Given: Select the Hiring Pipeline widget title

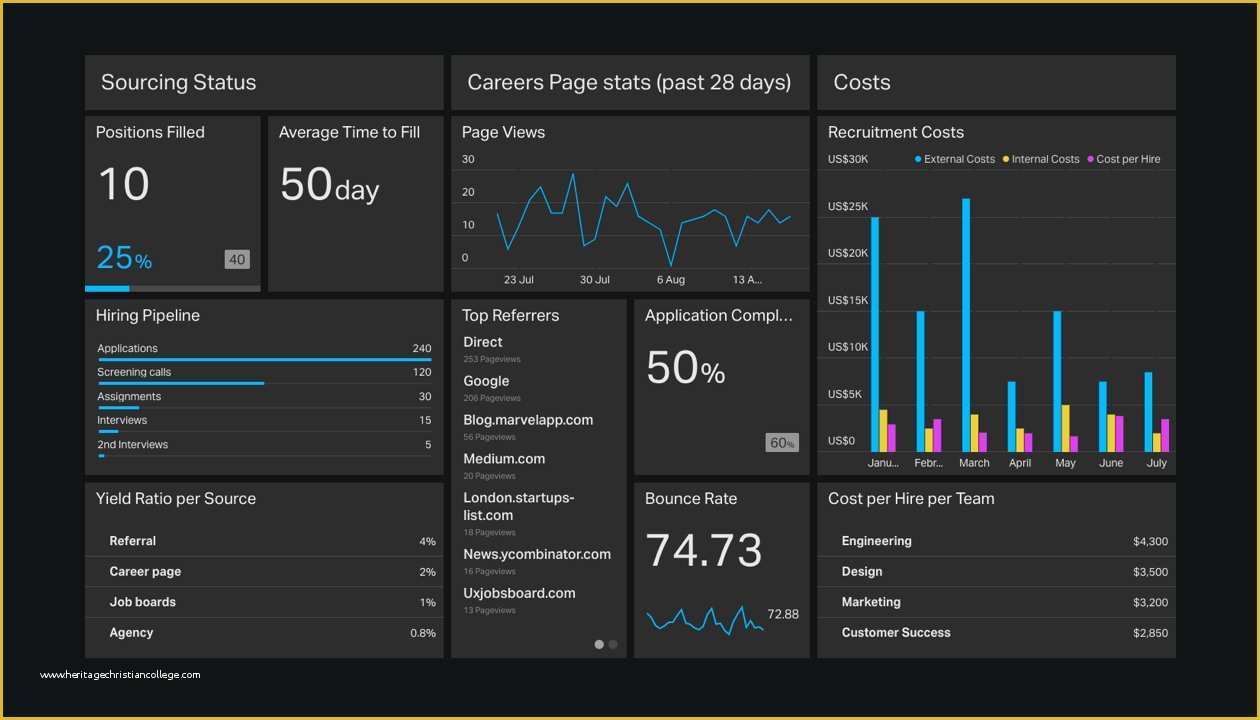Looking at the screenshot, I should click(x=148, y=315).
